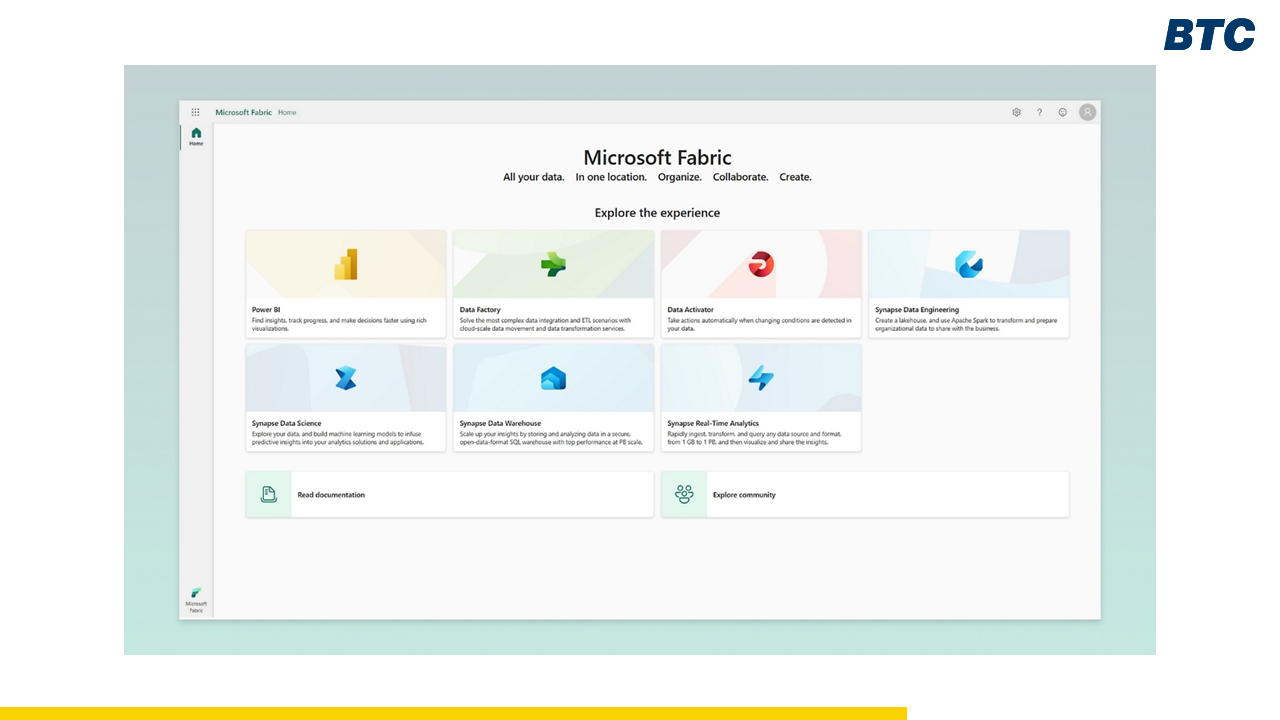Click the community people icon

(x=684, y=494)
